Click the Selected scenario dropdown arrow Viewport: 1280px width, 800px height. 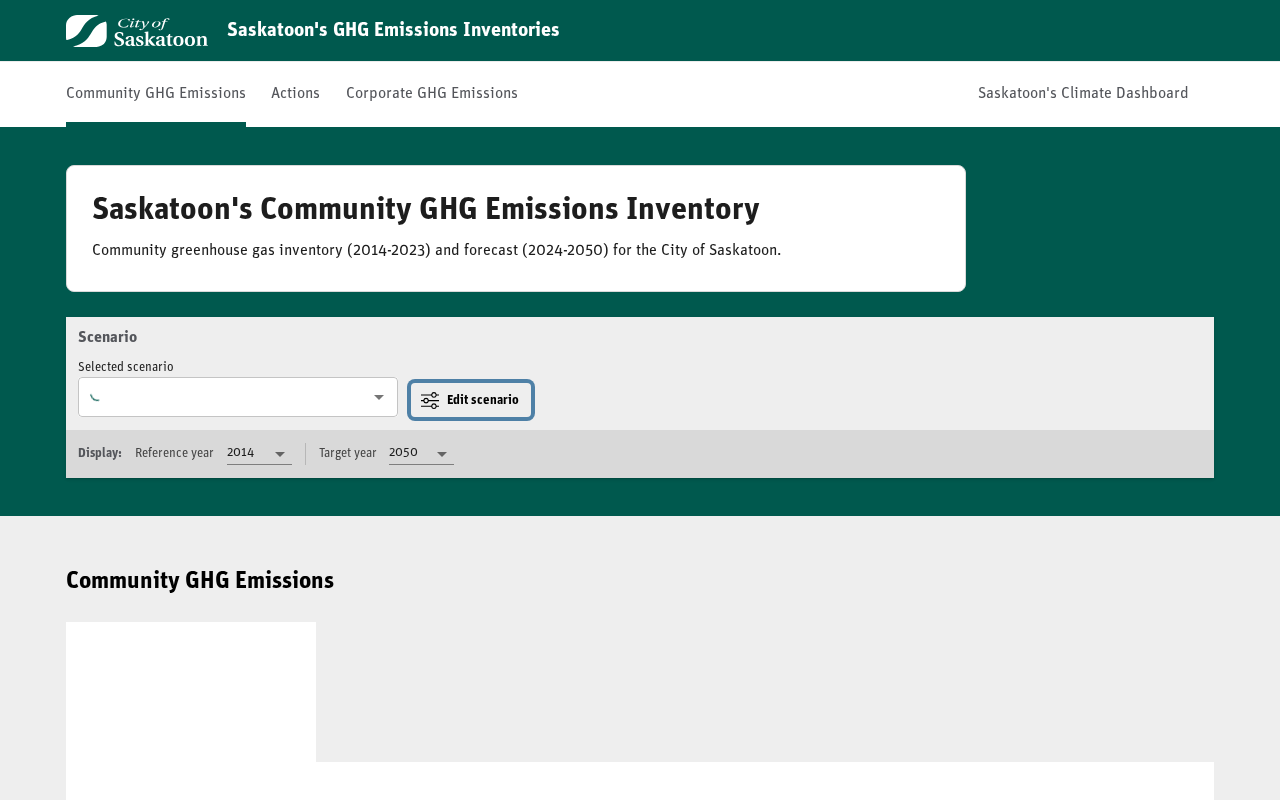(x=379, y=397)
